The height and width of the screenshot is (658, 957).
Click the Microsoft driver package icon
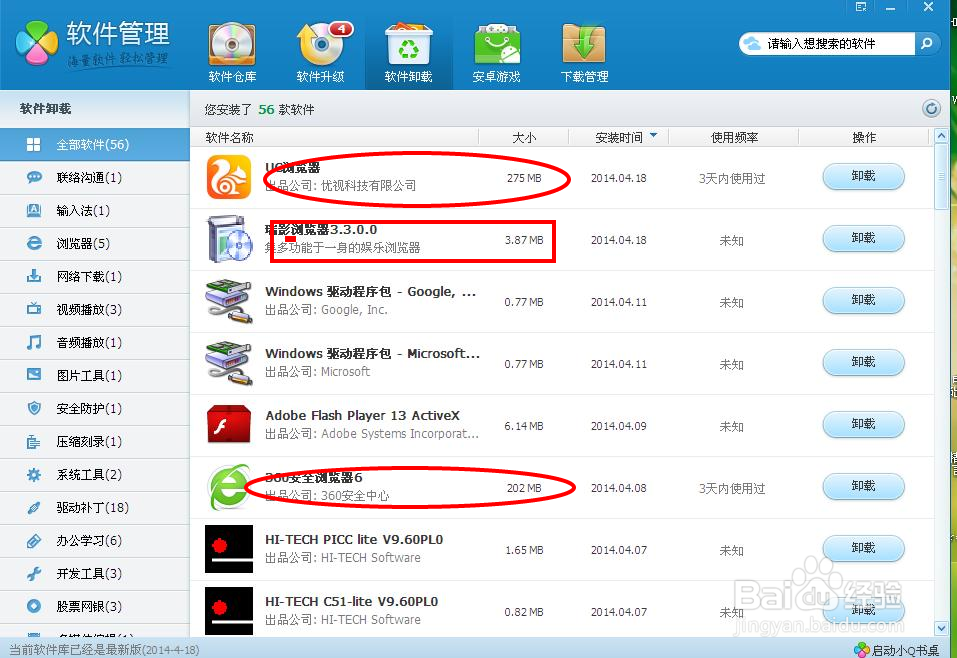tap(229, 363)
